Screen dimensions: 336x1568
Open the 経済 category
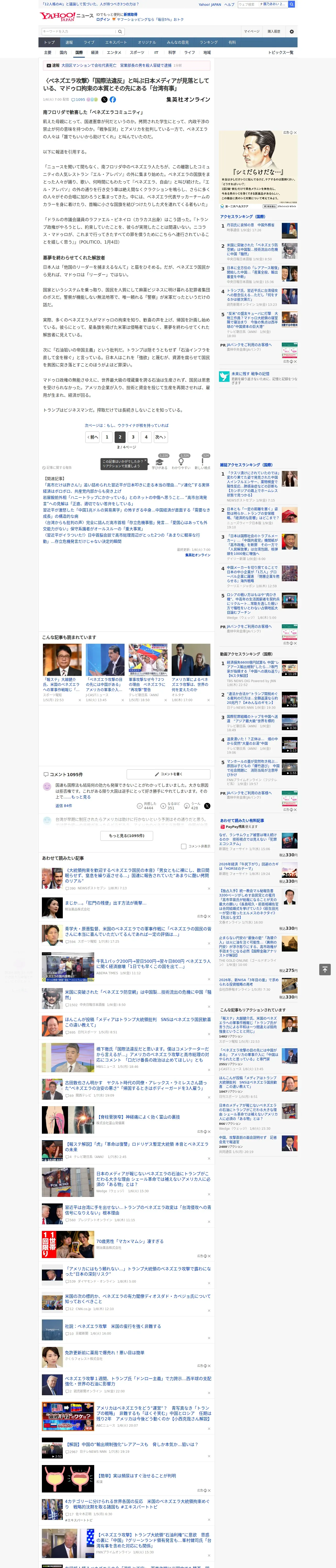pyautogui.click(x=94, y=53)
